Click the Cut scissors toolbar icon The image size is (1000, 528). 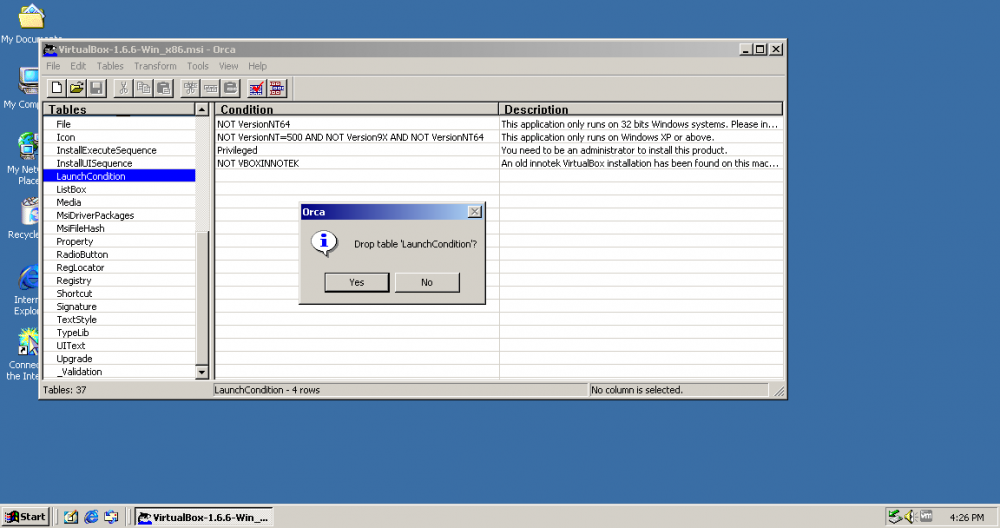click(x=124, y=88)
